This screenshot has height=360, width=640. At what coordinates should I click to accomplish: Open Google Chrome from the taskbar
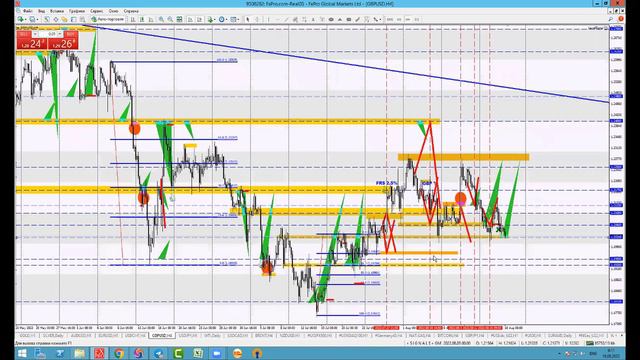pos(119,353)
